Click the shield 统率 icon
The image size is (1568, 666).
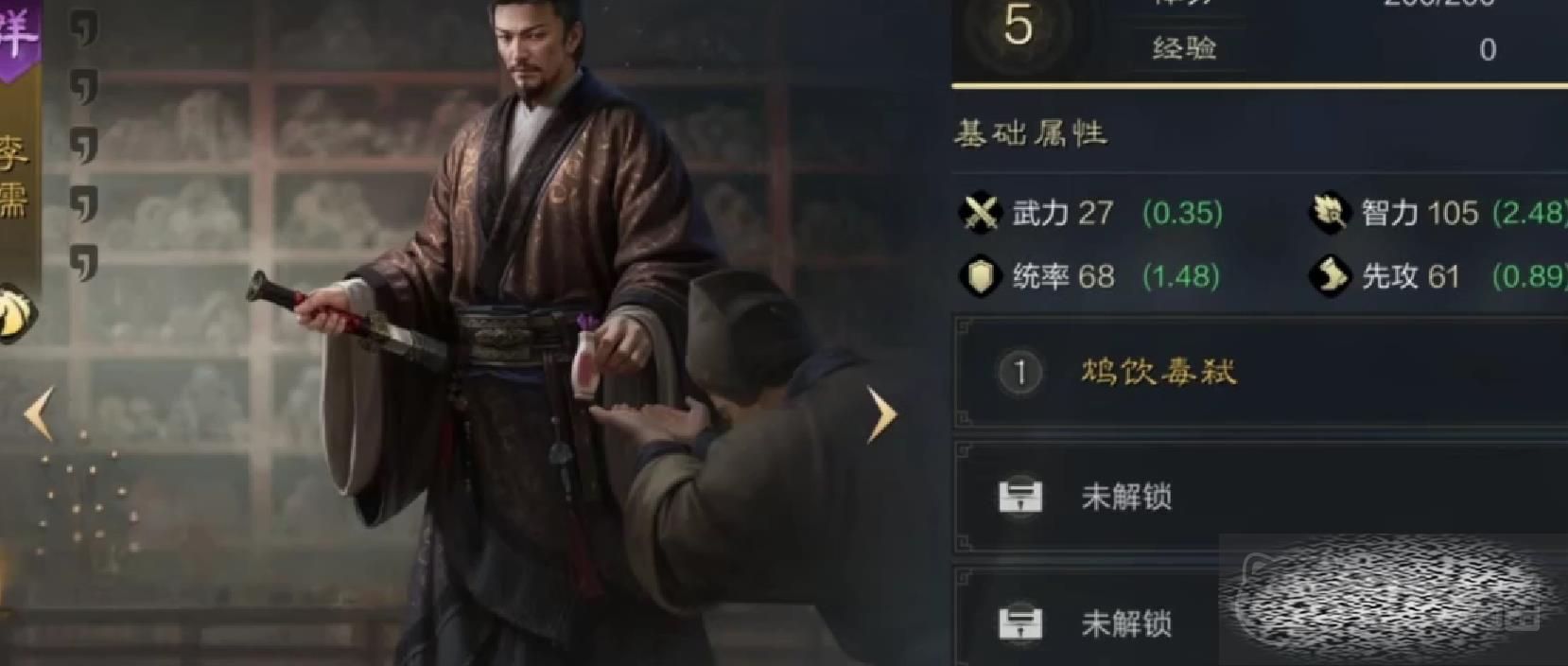point(980,276)
